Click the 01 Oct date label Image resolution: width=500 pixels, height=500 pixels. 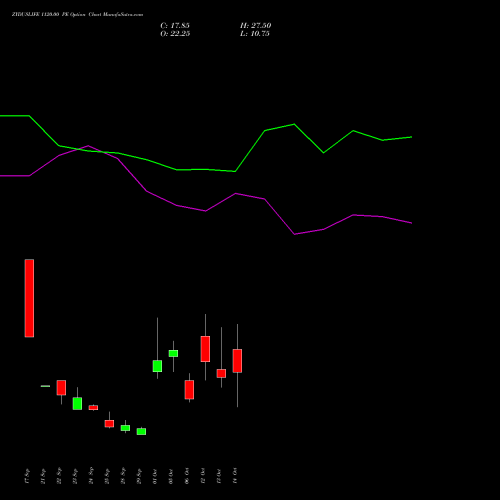tap(155, 476)
